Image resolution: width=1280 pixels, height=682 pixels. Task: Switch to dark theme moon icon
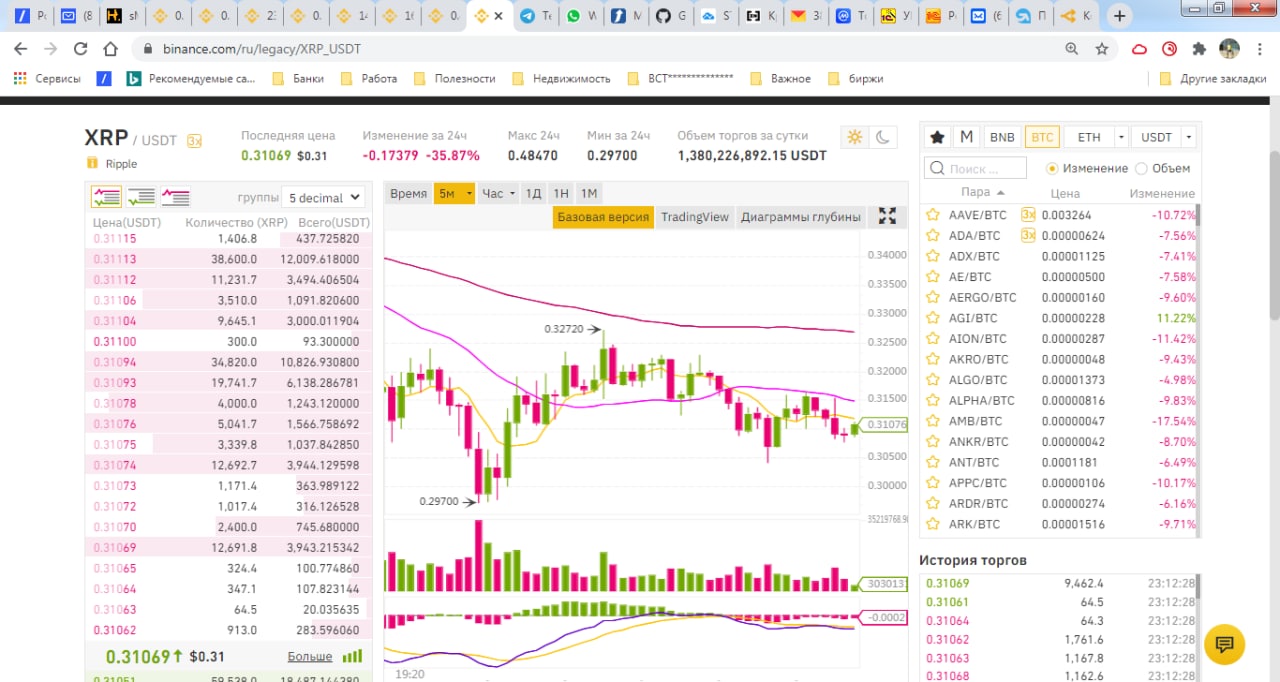click(882, 137)
